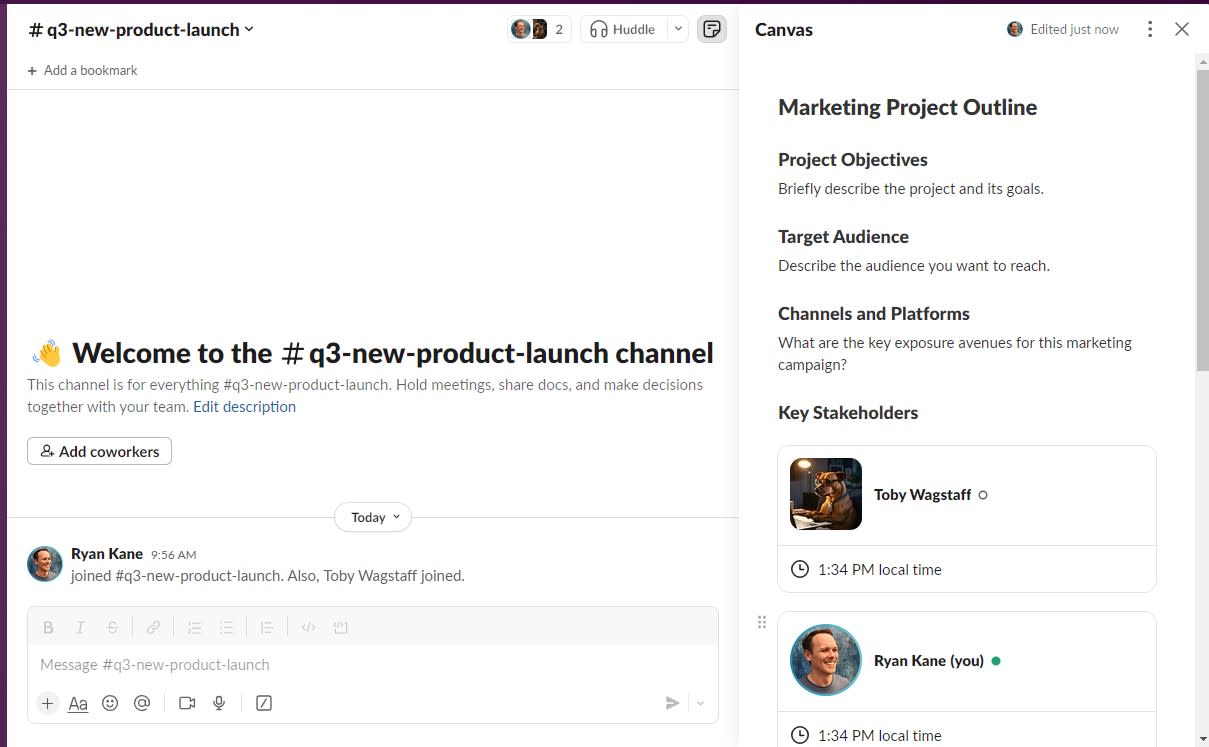Open canvas more actions three-dot menu
1209x747 pixels.
pos(1150,29)
